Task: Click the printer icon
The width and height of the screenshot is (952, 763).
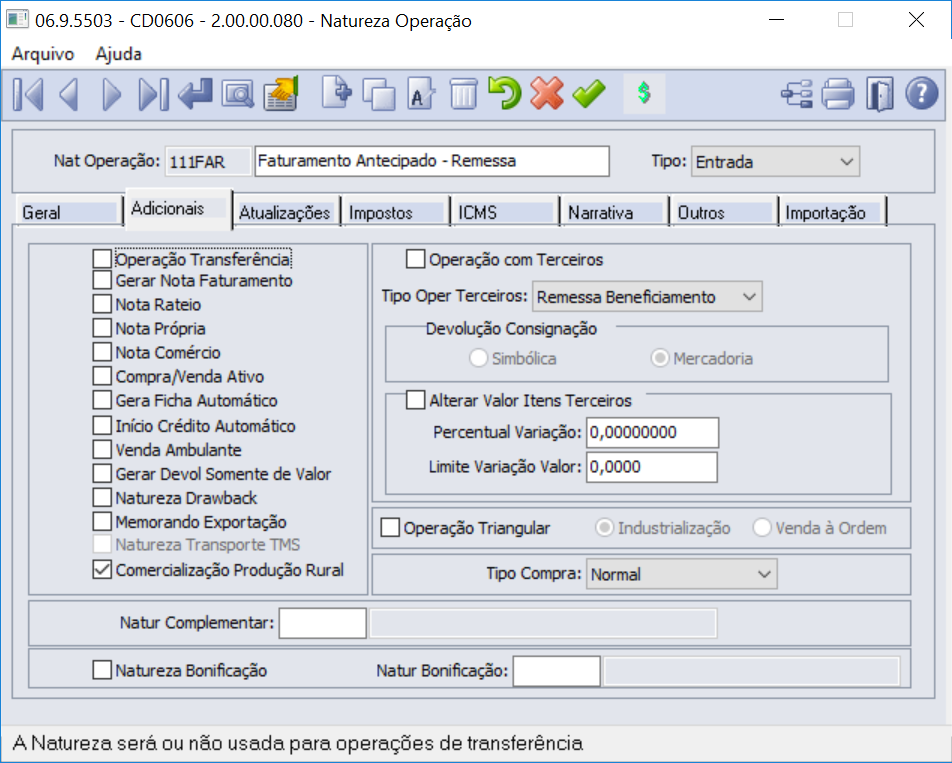Action: 838,94
